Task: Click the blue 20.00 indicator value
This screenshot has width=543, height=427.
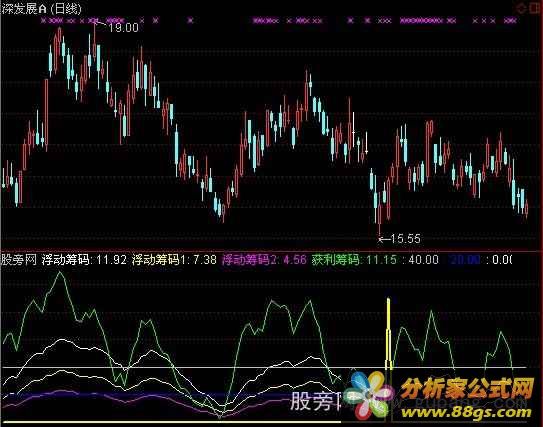Action: click(466, 260)
